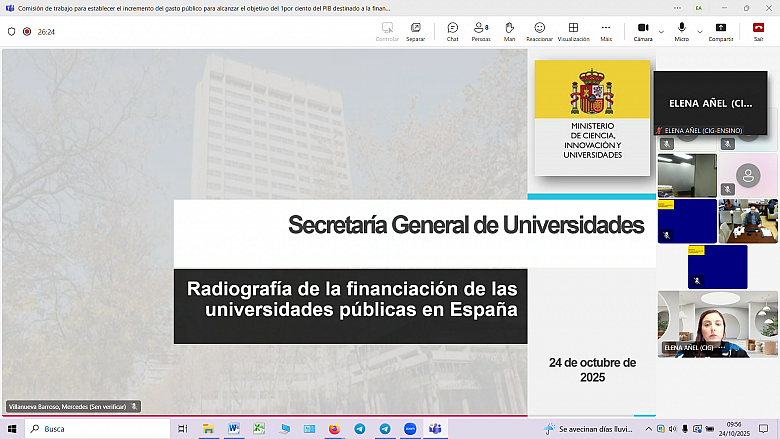Expand the camera options dropdown arrow

click(x=661, y=31)
